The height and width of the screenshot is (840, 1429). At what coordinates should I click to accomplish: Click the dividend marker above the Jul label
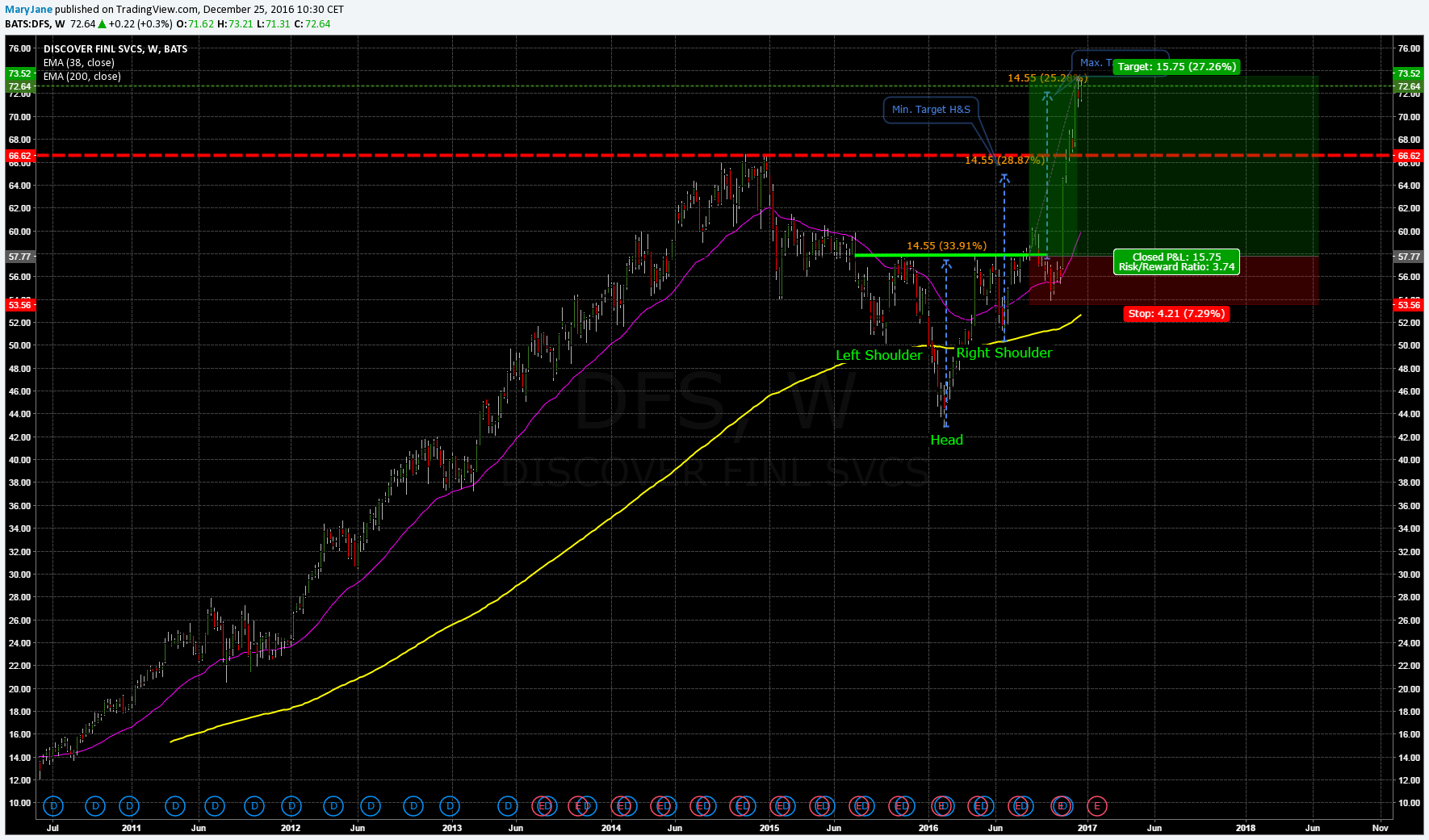(54, 805)
